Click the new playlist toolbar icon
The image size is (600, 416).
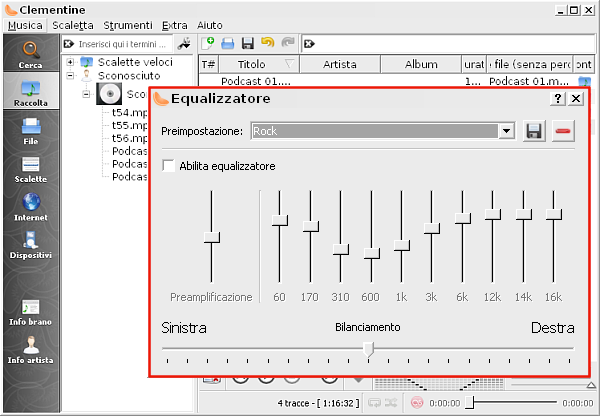[208, 43]
